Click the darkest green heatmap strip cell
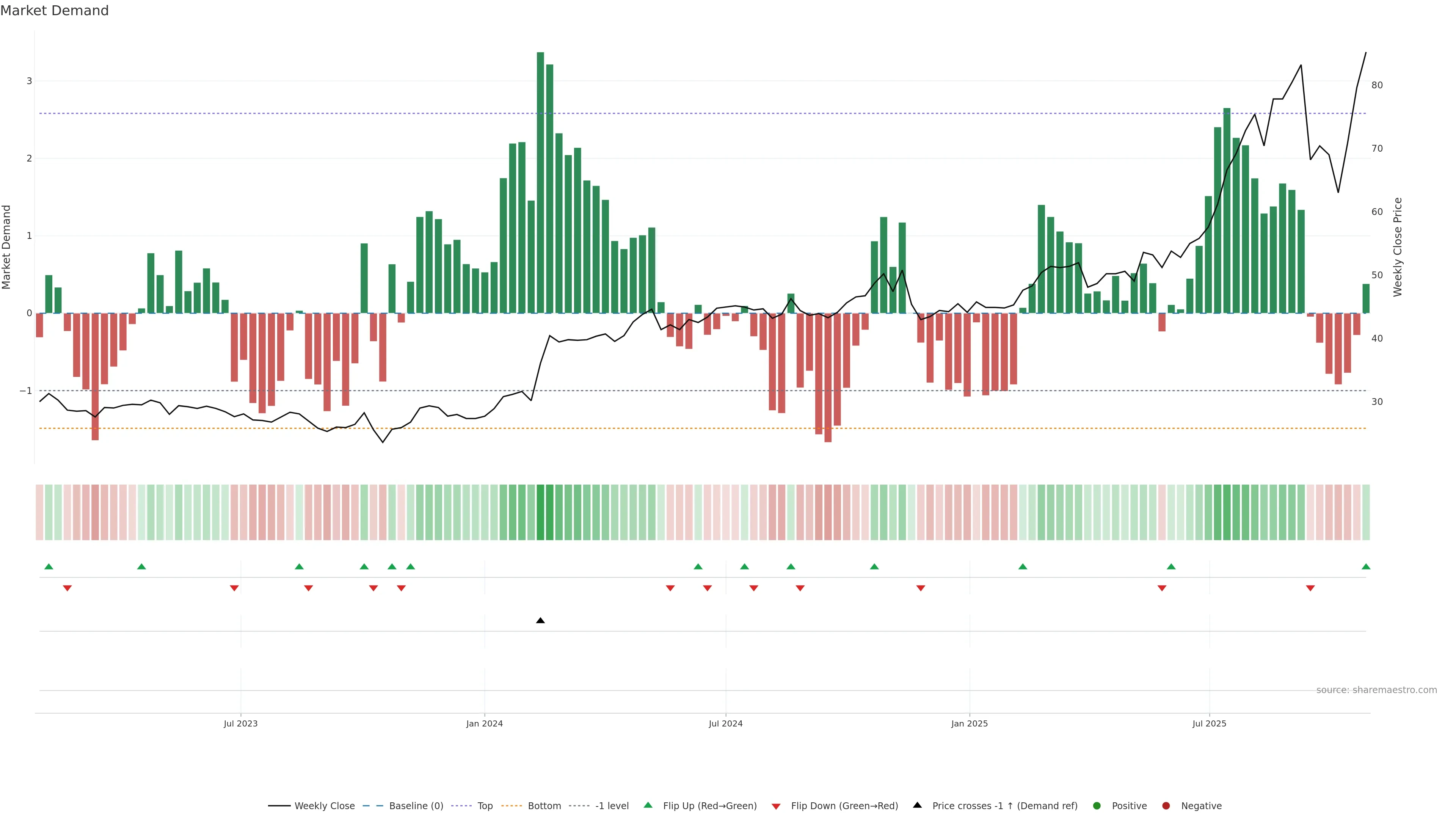This screenshot has width=1456, height=819. 540,512
